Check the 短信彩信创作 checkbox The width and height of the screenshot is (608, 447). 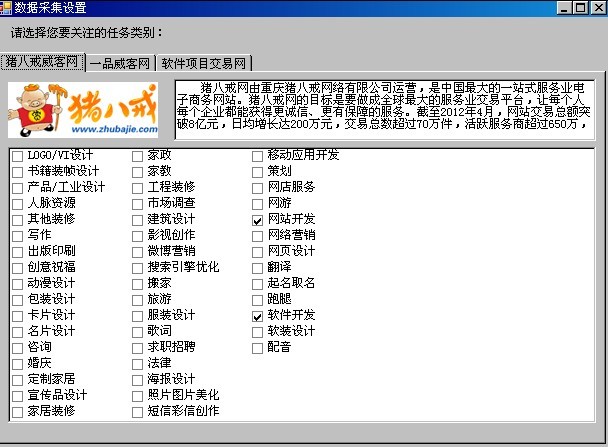pos(137,412)
